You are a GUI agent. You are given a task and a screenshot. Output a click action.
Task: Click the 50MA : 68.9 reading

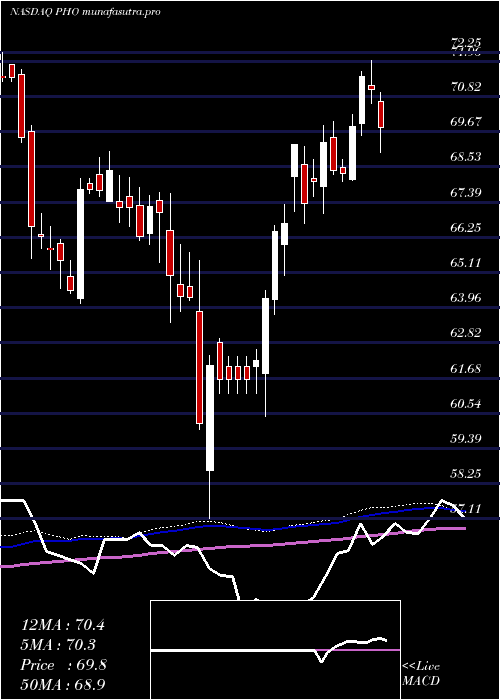63,684
